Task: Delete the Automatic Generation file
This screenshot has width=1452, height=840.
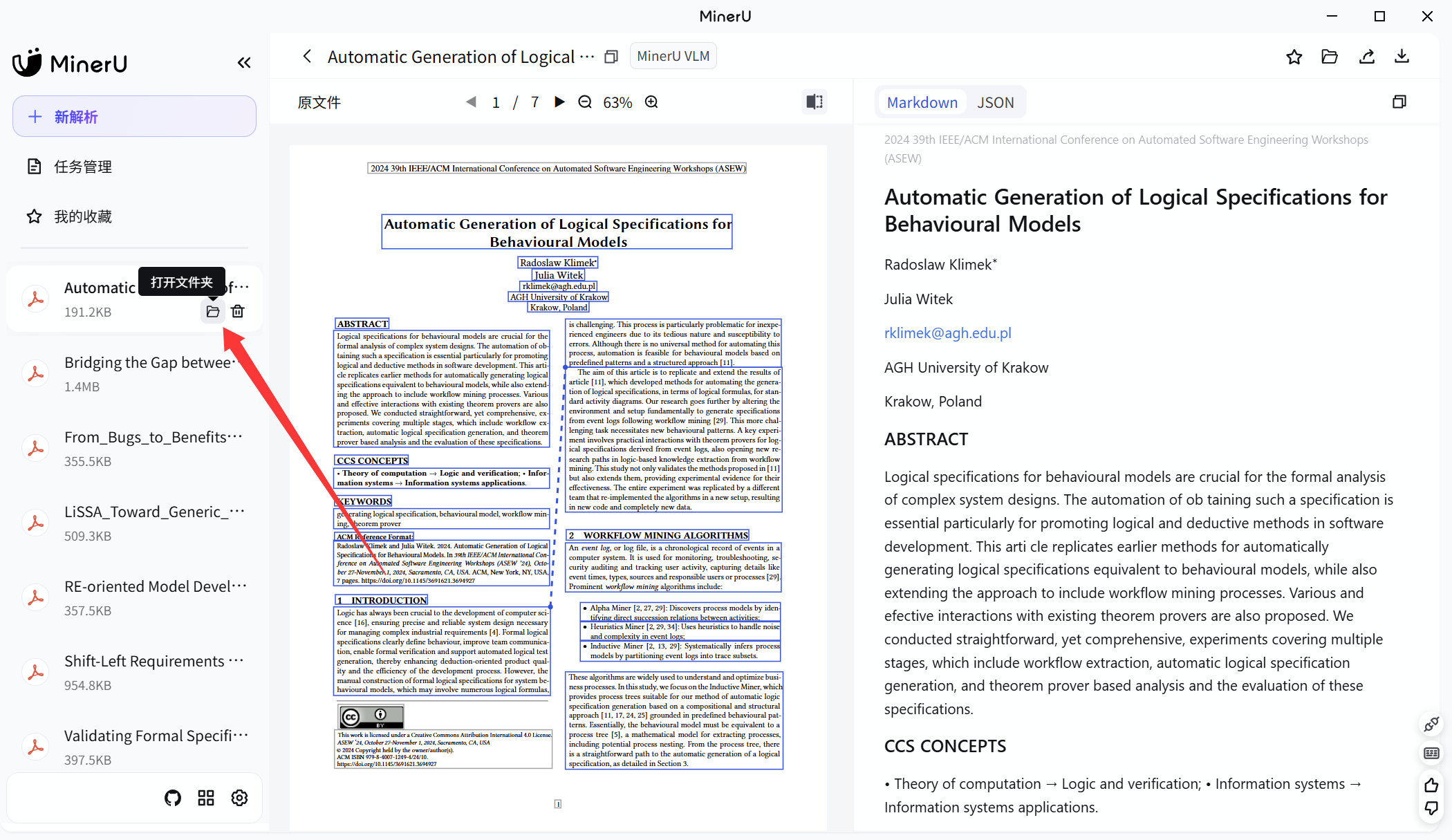Action: (238, 311)
